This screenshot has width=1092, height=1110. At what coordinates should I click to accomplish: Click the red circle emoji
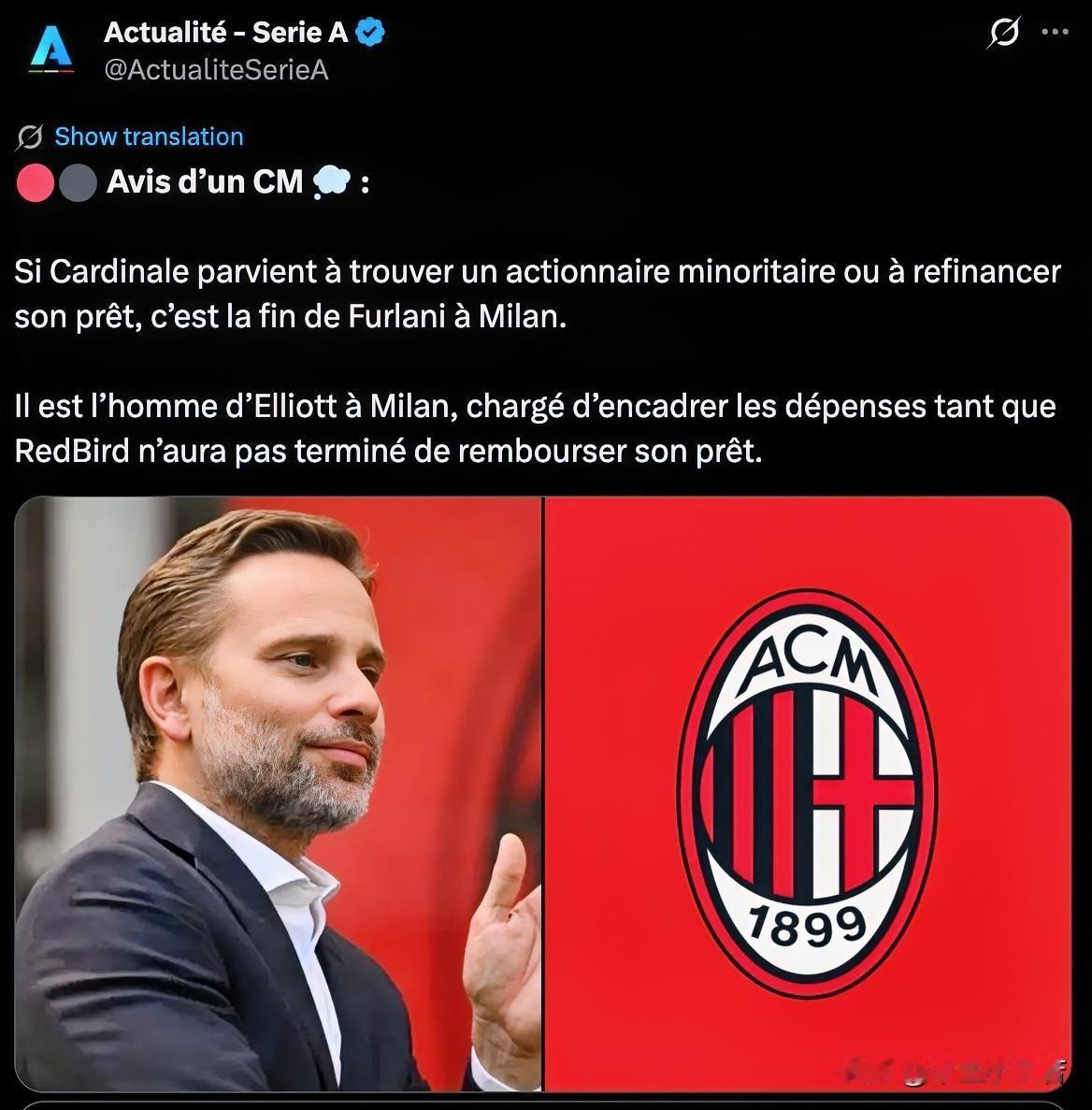pos(36,182)
